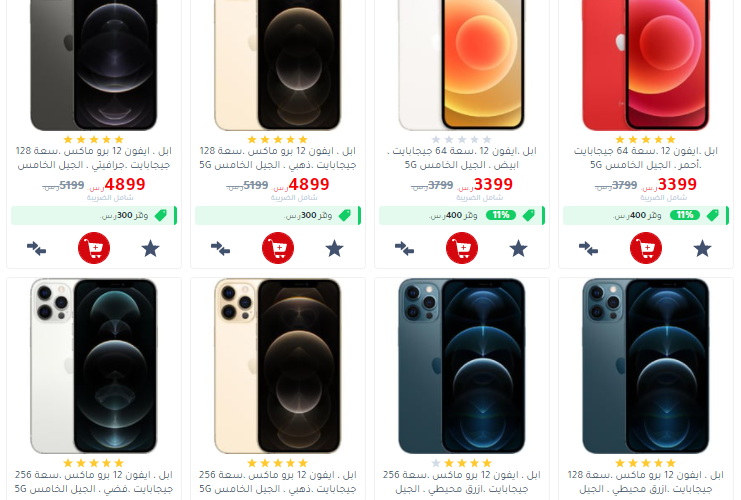This screenshot has width=741, height=500.
Task: Favorite the red iPhone 12 with star icon
Action: coord(702,249)
